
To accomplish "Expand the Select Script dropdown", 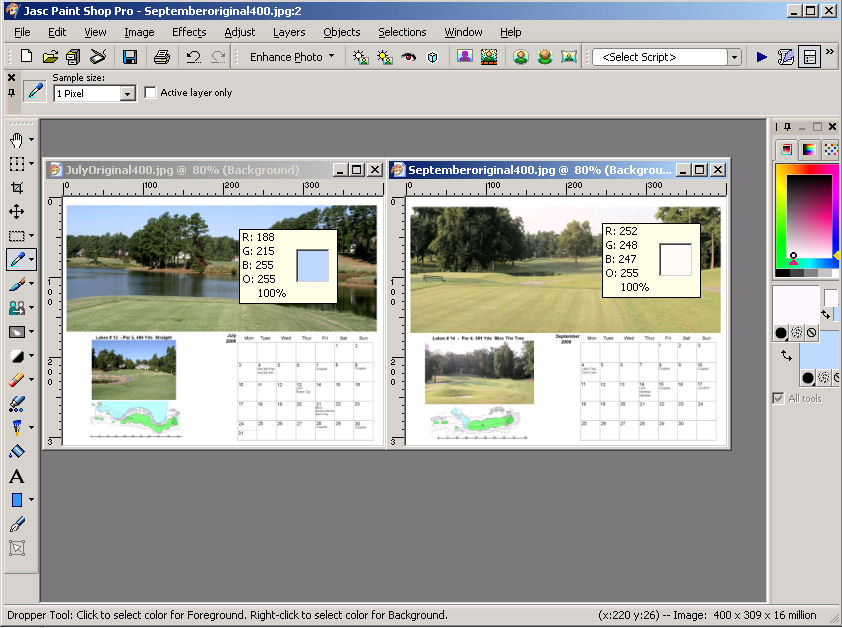I will pyautogui.click(x=734, y=57).
